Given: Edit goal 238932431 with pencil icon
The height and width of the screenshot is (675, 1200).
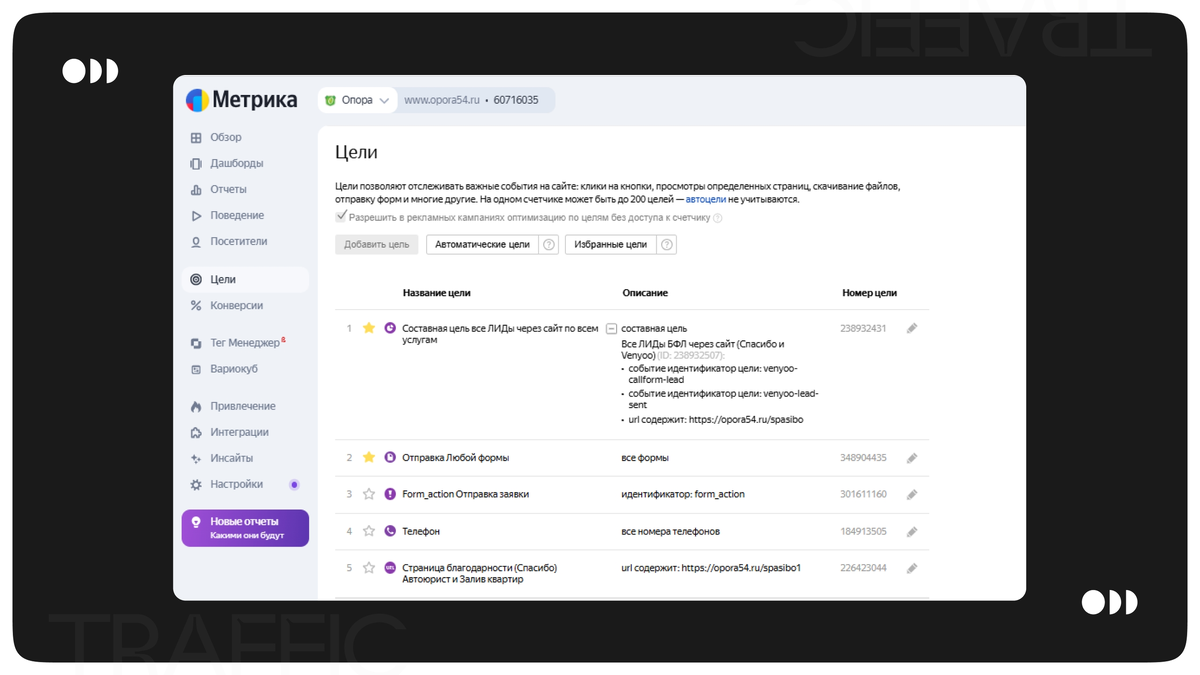Looking at the screenshot, I should click(912, 328).
